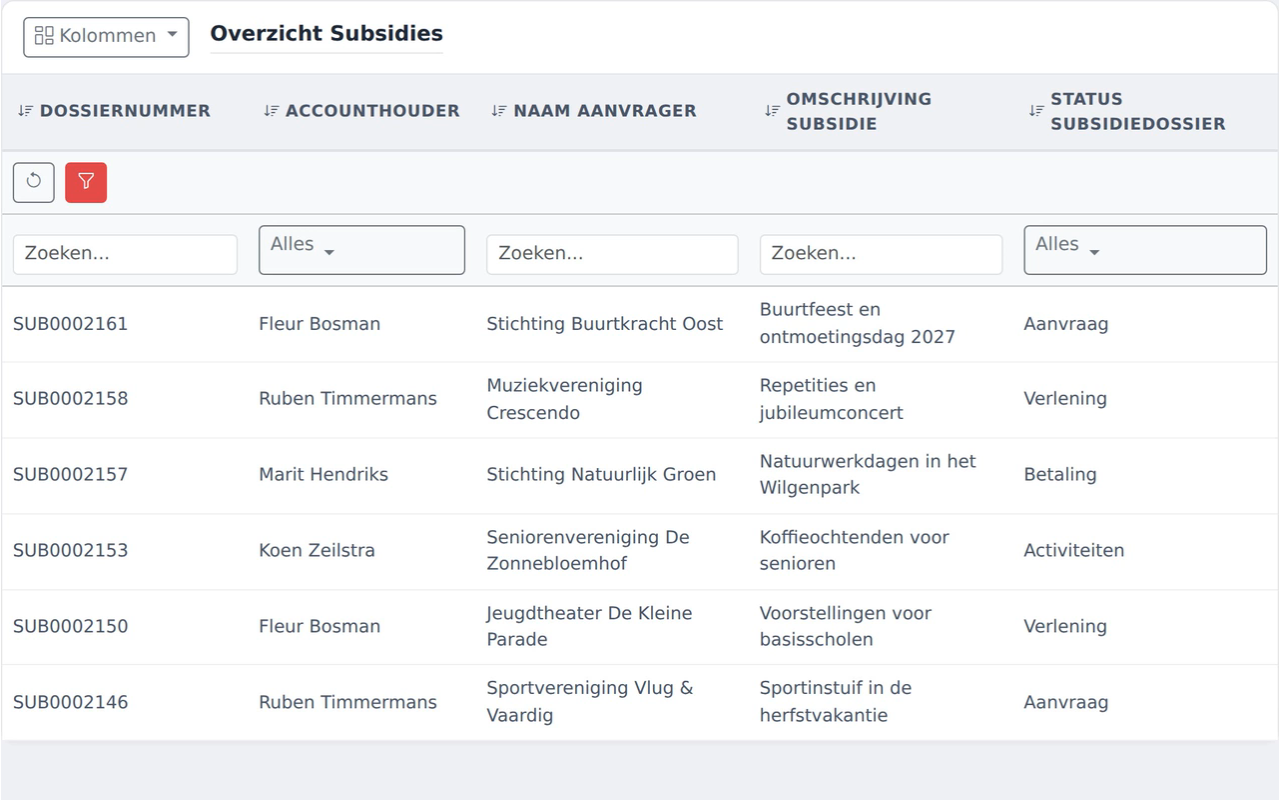Click Marit Hendriks accounthouder cell

pyautogui.click(x=323, y=475)
